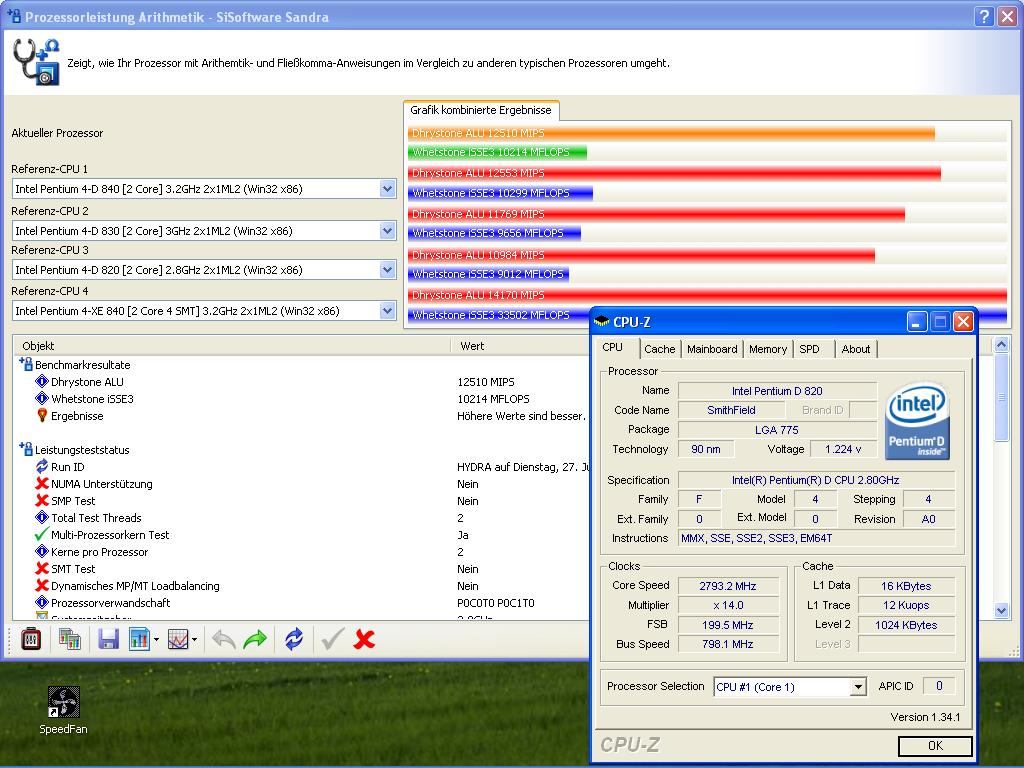Click the Objekt column header
1024x768 pixels.
(232, 346)
